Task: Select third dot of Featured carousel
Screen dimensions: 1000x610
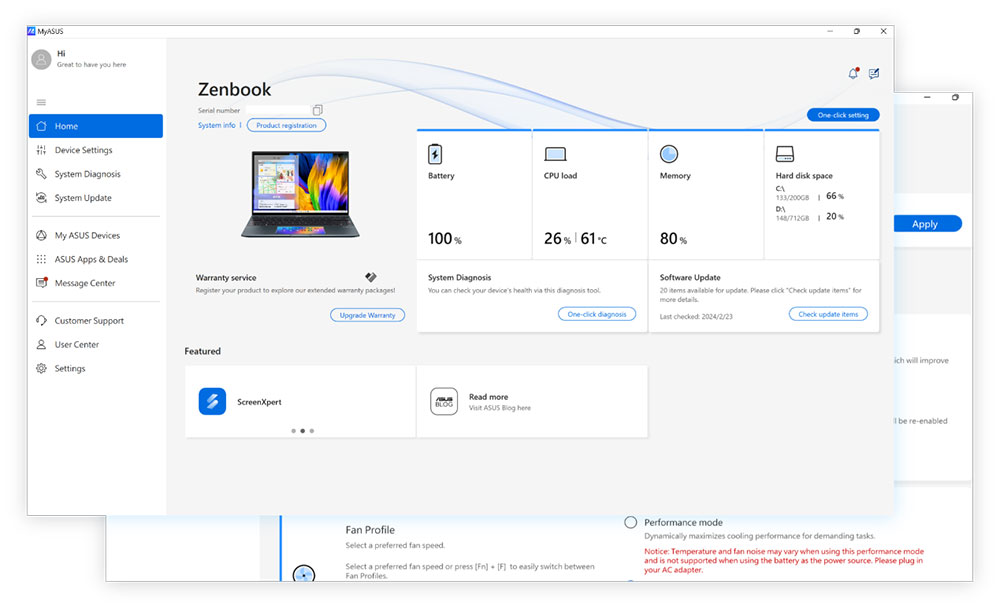Action: [x=312, y=431]
